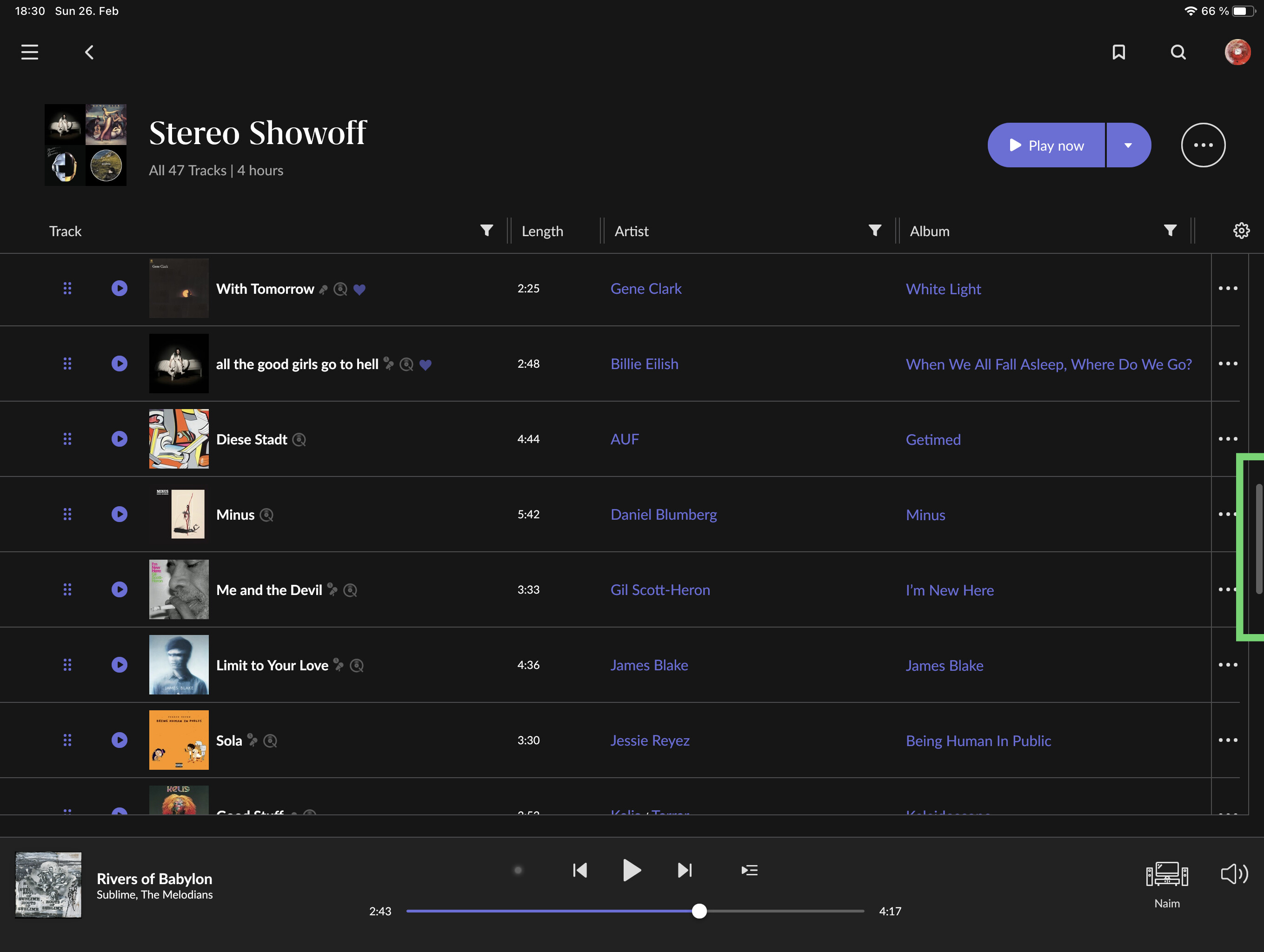Image resolution: width=1264 pixels, height=952 pixels.
Task: Start the playlist with Play now
Action: (1046, 145)
